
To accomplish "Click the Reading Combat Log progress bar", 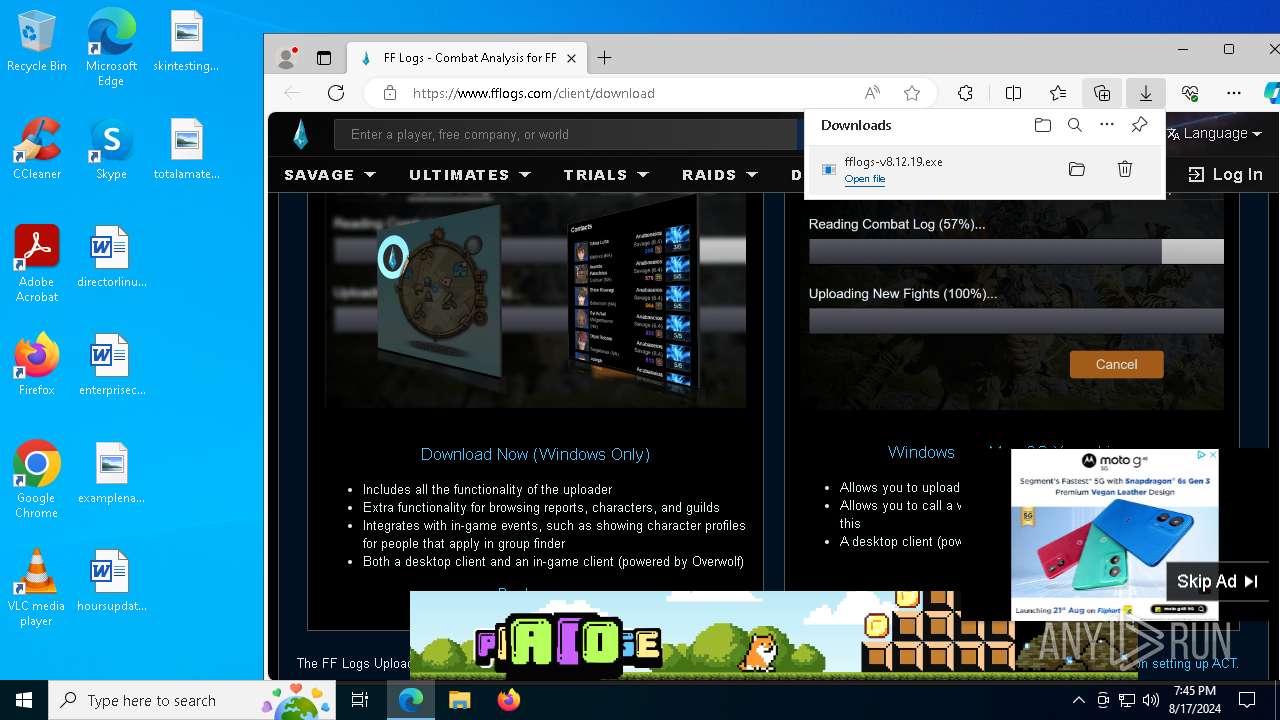I will click(1016, 251).
